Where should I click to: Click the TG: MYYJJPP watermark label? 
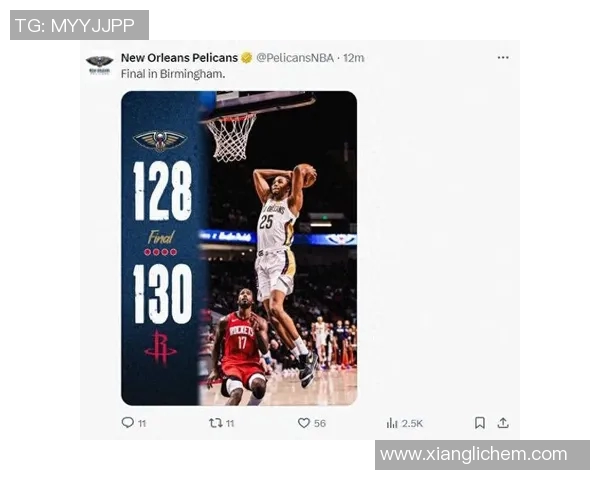coord(79,25)
